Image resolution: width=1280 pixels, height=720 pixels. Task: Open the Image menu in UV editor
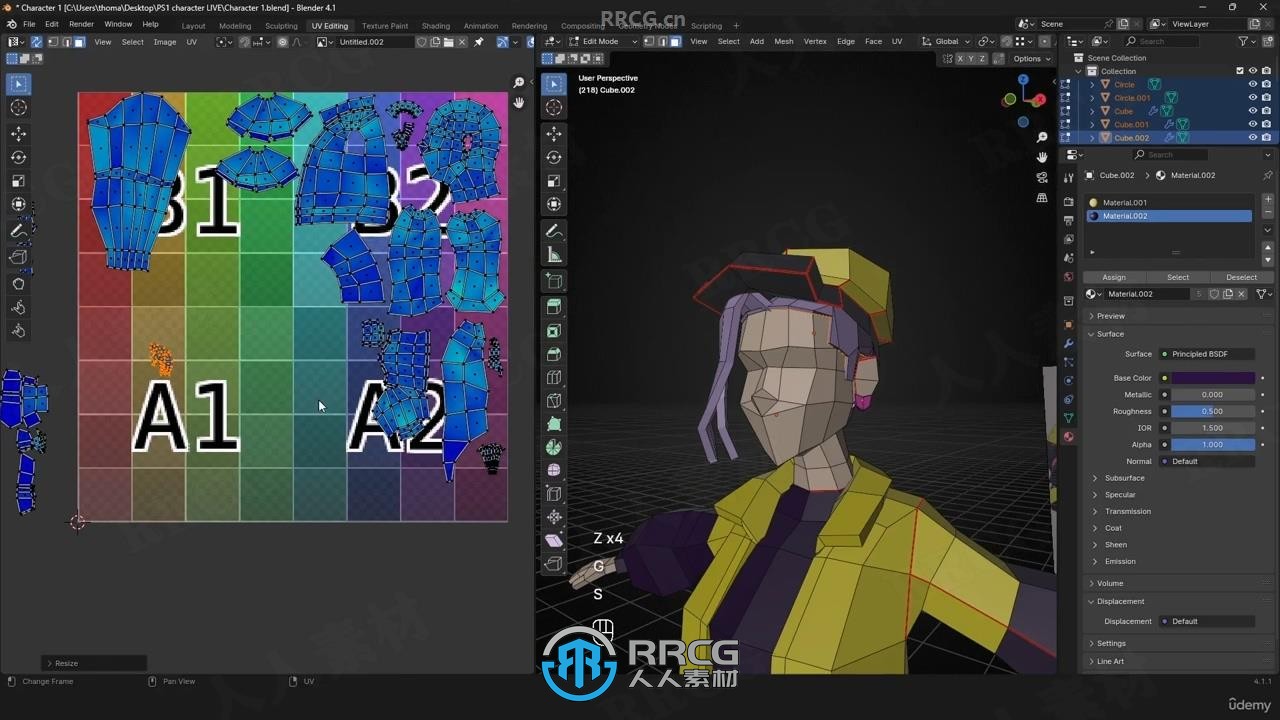pyautogui.click(x=165, y=42)
